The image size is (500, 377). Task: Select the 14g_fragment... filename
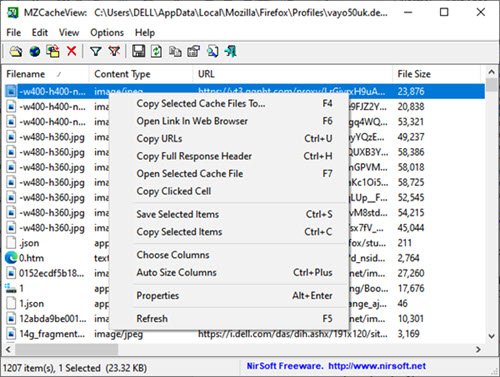point(52,334)
